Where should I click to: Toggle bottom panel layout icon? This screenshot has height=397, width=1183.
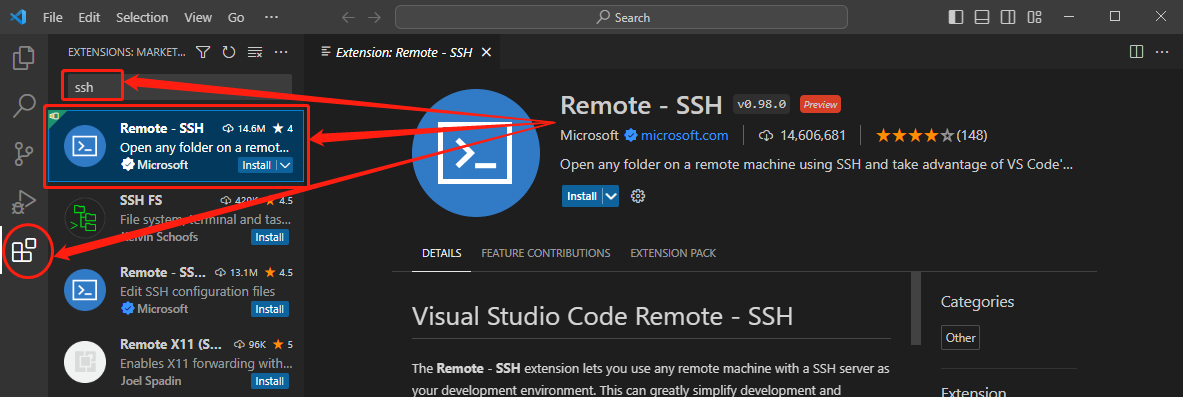982,17
